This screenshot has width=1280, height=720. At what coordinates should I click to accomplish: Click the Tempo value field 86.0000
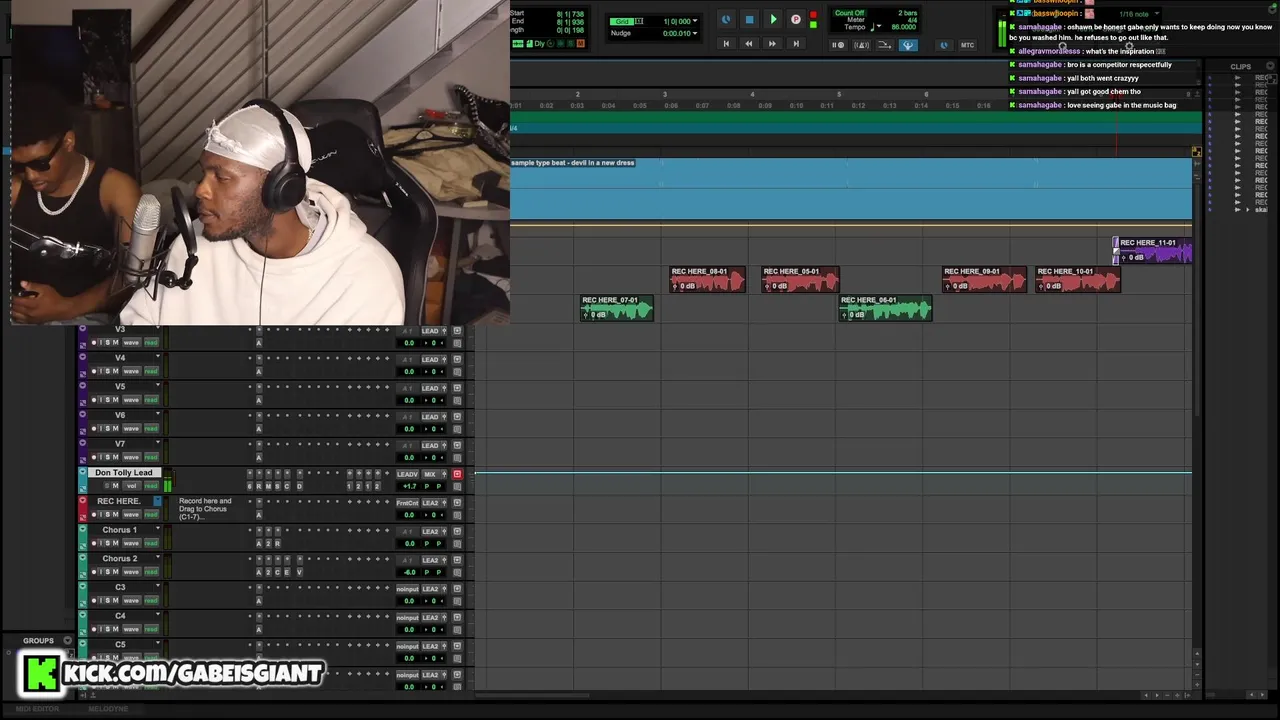[903, 27]
